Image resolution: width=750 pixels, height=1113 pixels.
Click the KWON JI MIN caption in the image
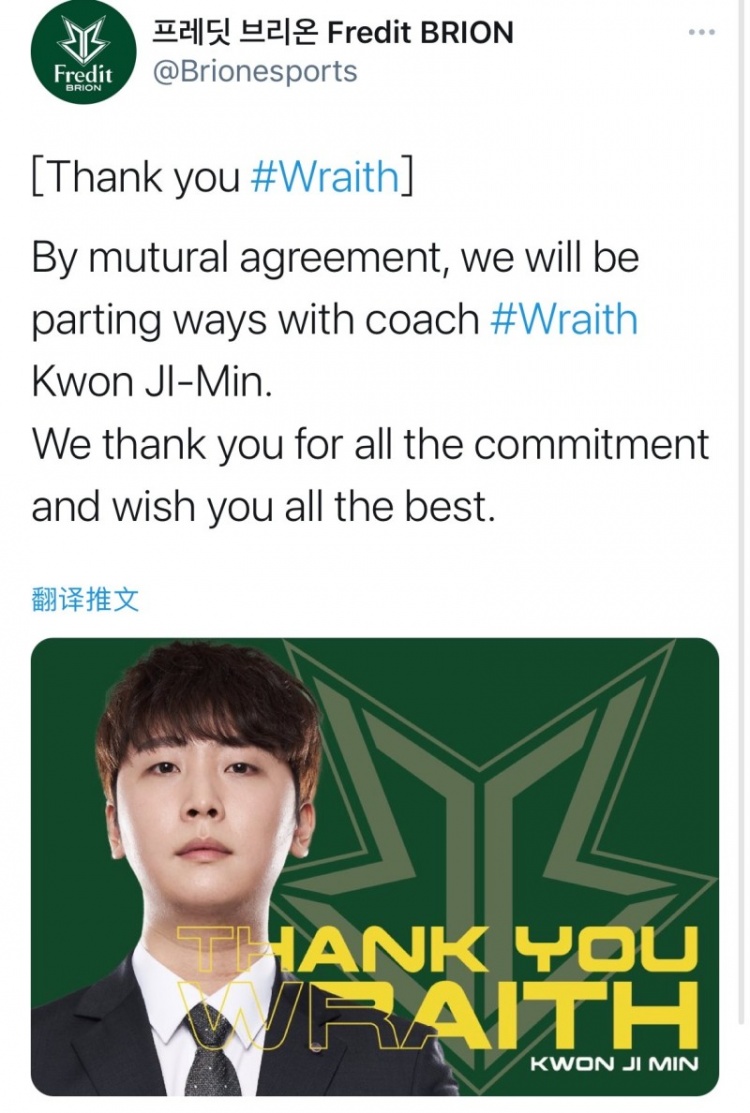point(614,1063)
